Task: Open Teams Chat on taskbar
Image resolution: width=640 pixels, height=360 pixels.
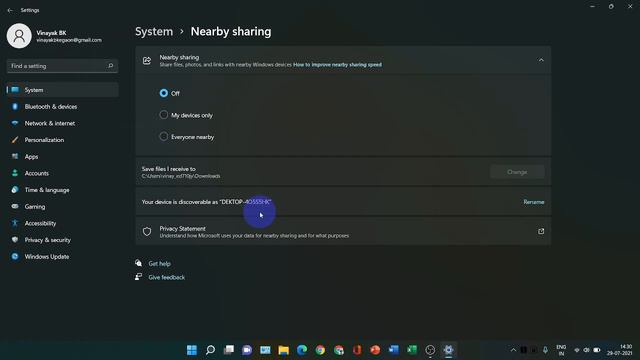Action: [247, 350]
